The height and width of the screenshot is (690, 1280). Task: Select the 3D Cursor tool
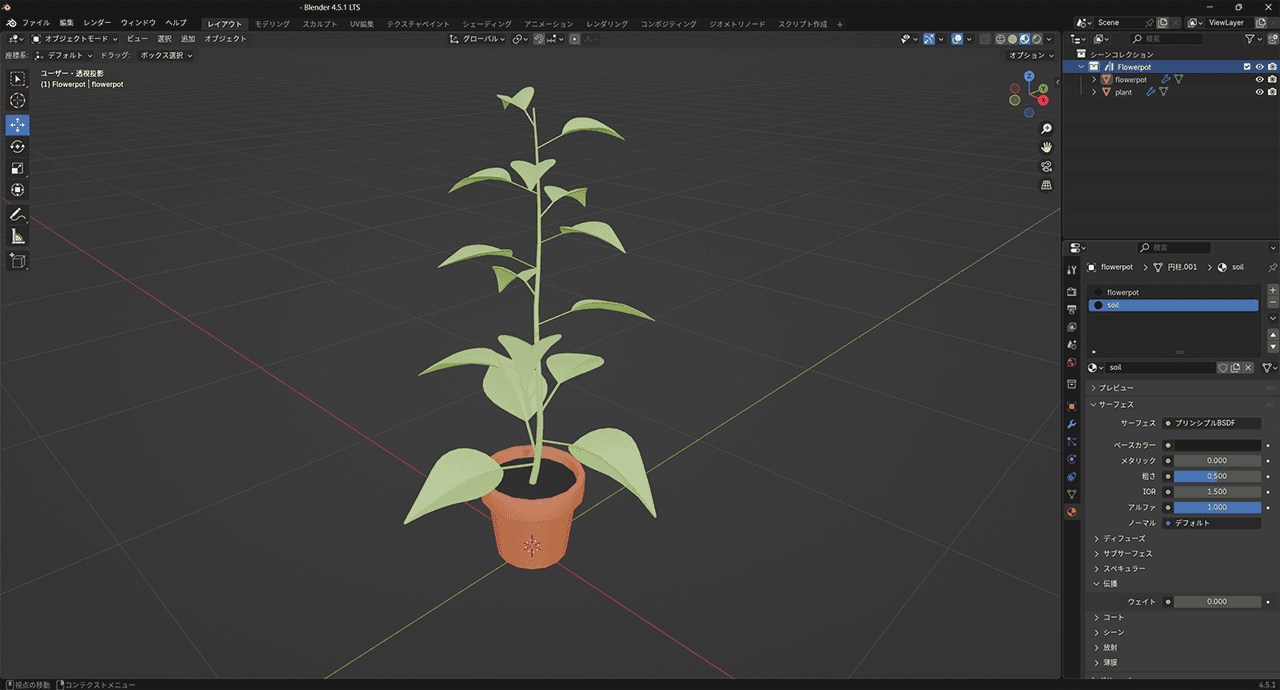(x=17, y=101)
